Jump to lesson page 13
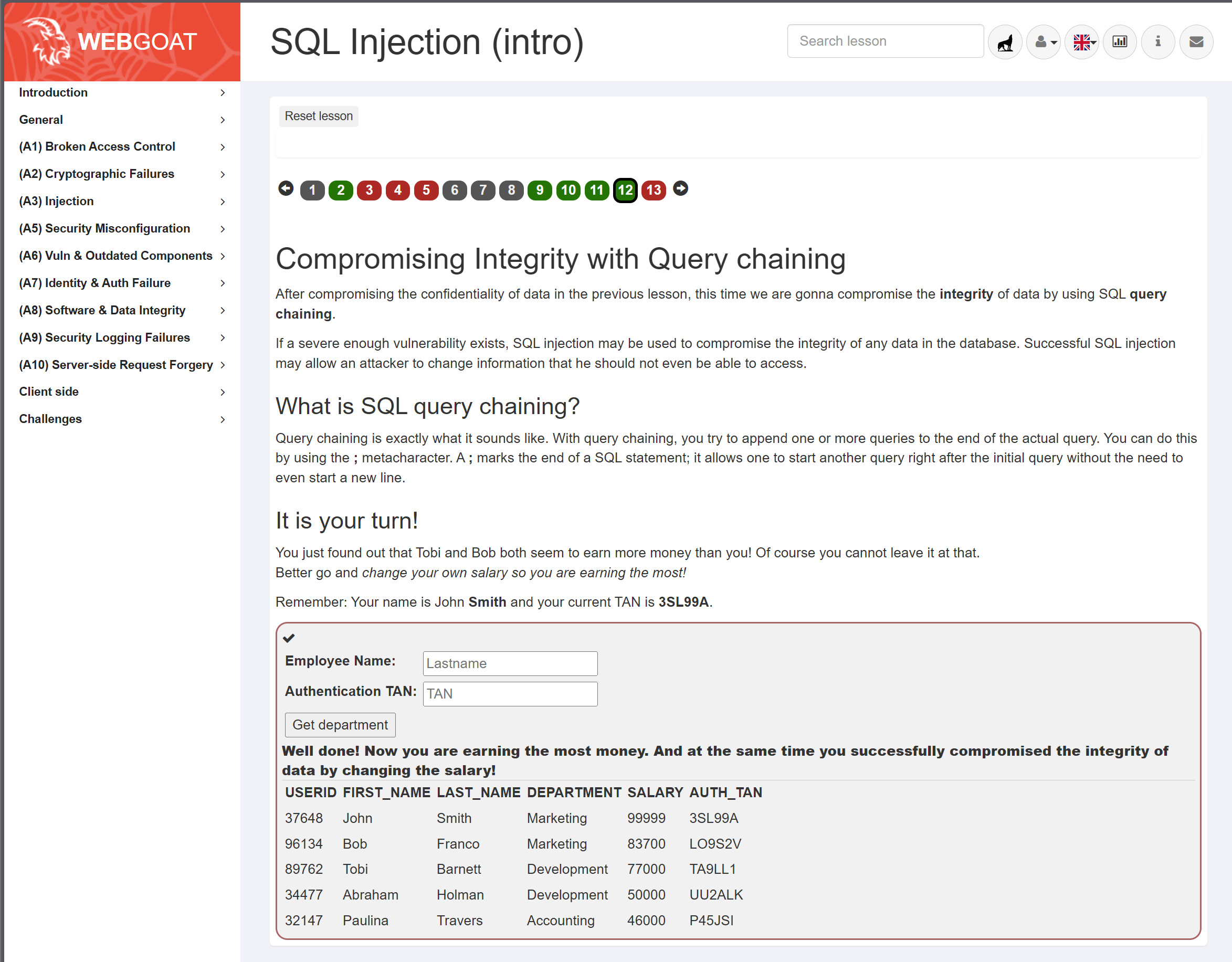The width and height of the screenshot is (1232, 962). point(653,190)
